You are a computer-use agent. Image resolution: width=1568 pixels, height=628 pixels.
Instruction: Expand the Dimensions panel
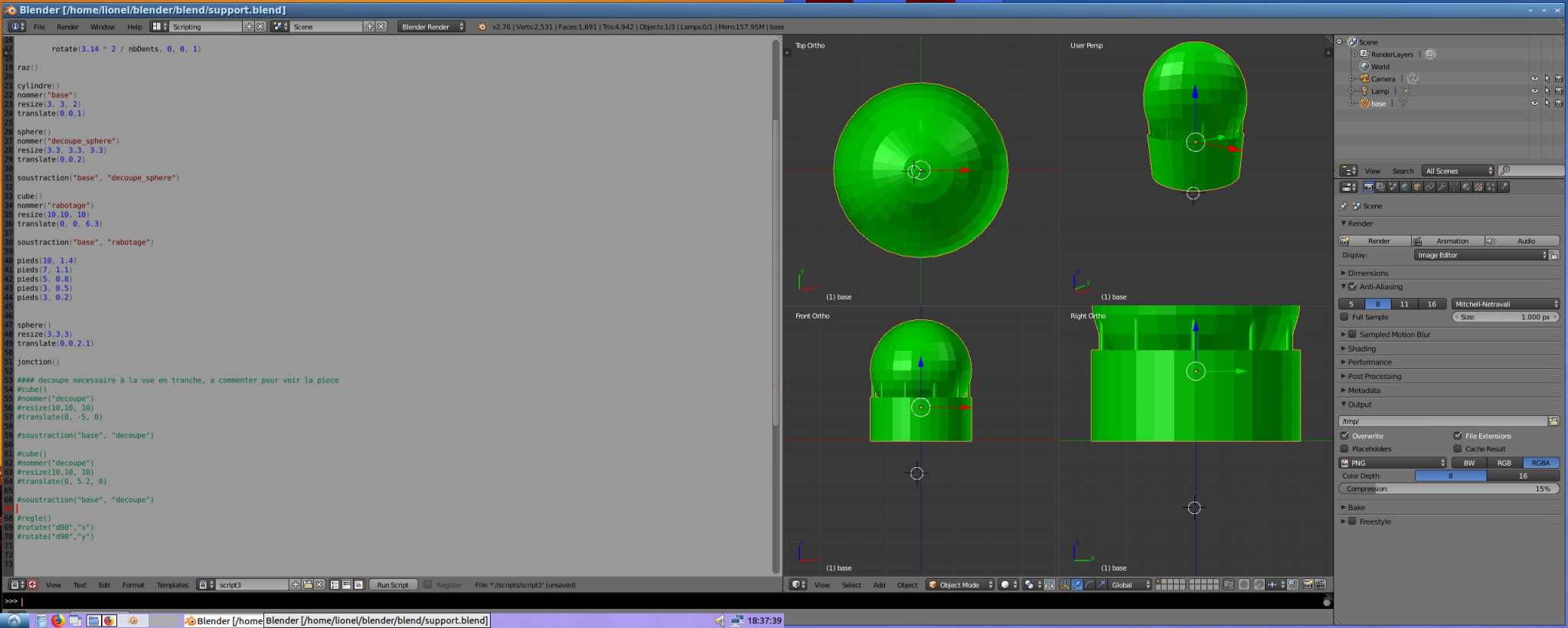pos(1368,273)
